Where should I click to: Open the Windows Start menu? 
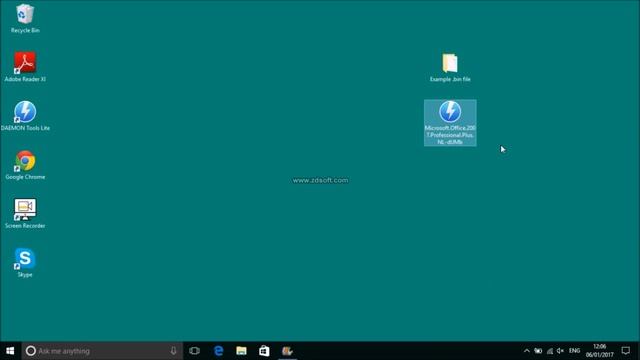tap(10, 351)
